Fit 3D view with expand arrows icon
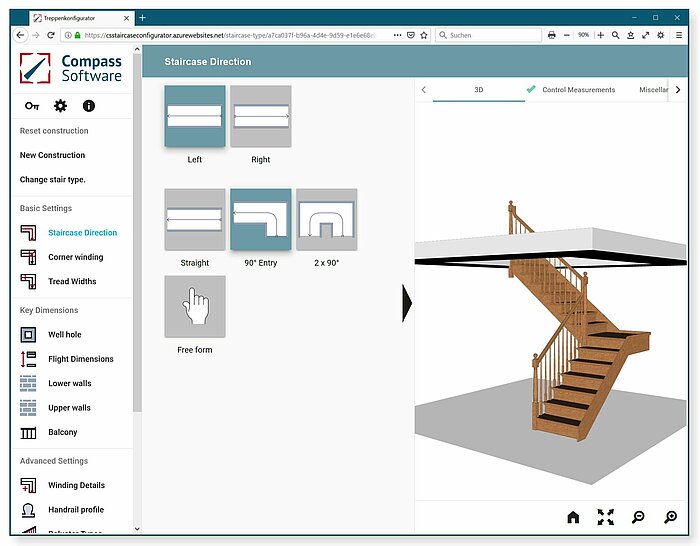The image size is (700, 546). coord(605,517)
